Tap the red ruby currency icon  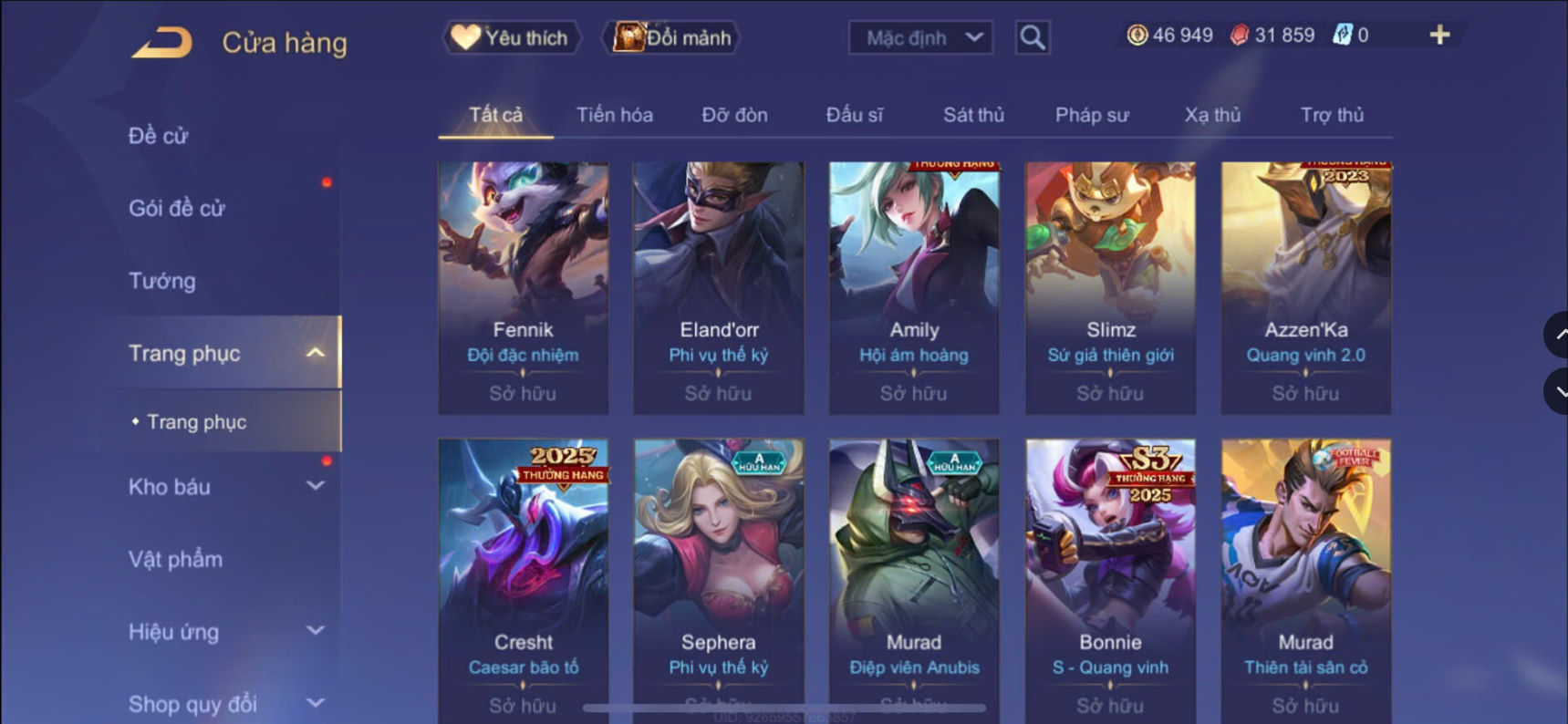pyautogui.click(x=1239, y=35)
